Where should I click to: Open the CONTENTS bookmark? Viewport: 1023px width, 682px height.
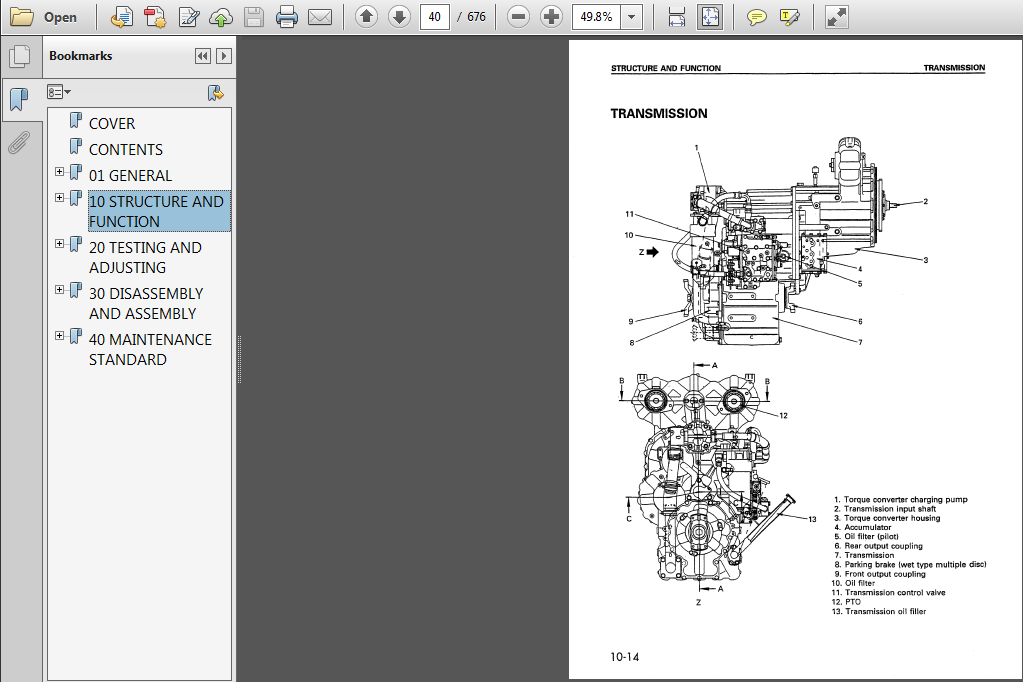[125, 150]
